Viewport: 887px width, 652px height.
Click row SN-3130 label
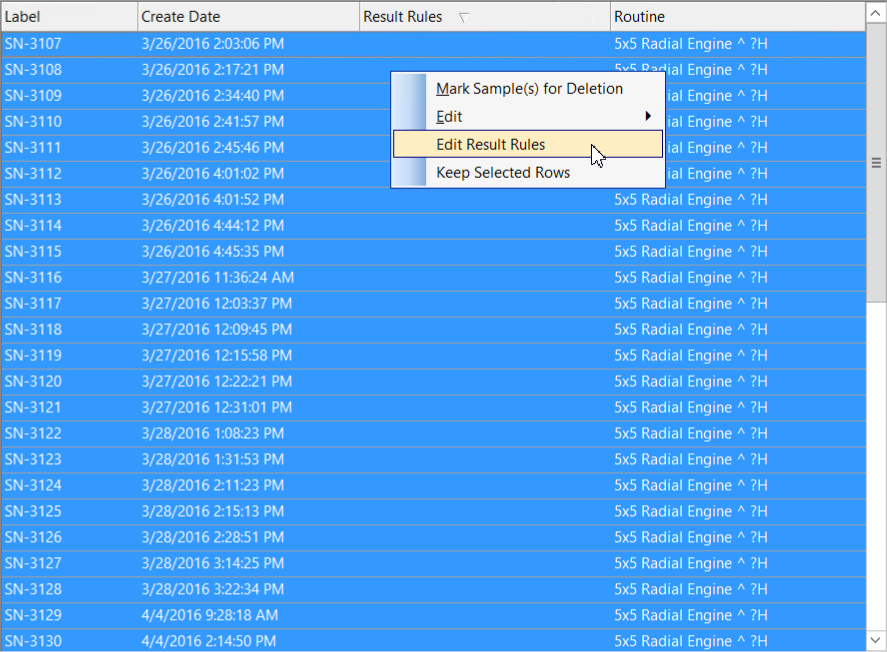(x=33, y=641)
